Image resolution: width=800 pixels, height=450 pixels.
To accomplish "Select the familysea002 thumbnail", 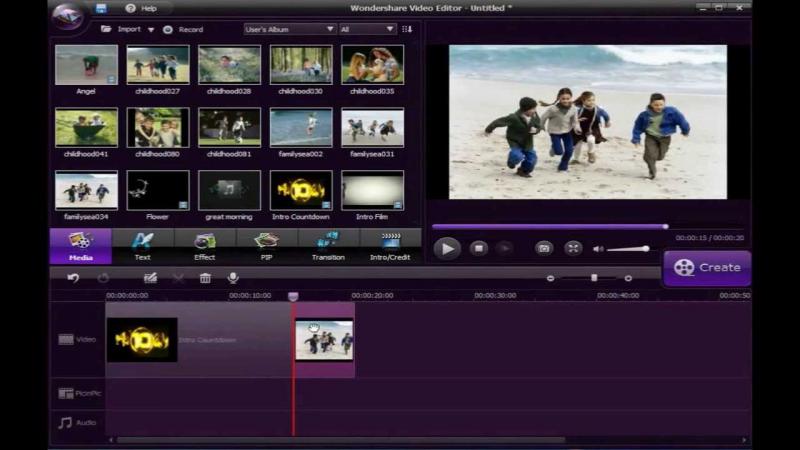I will pyautogui.click(x=301, y=127).
